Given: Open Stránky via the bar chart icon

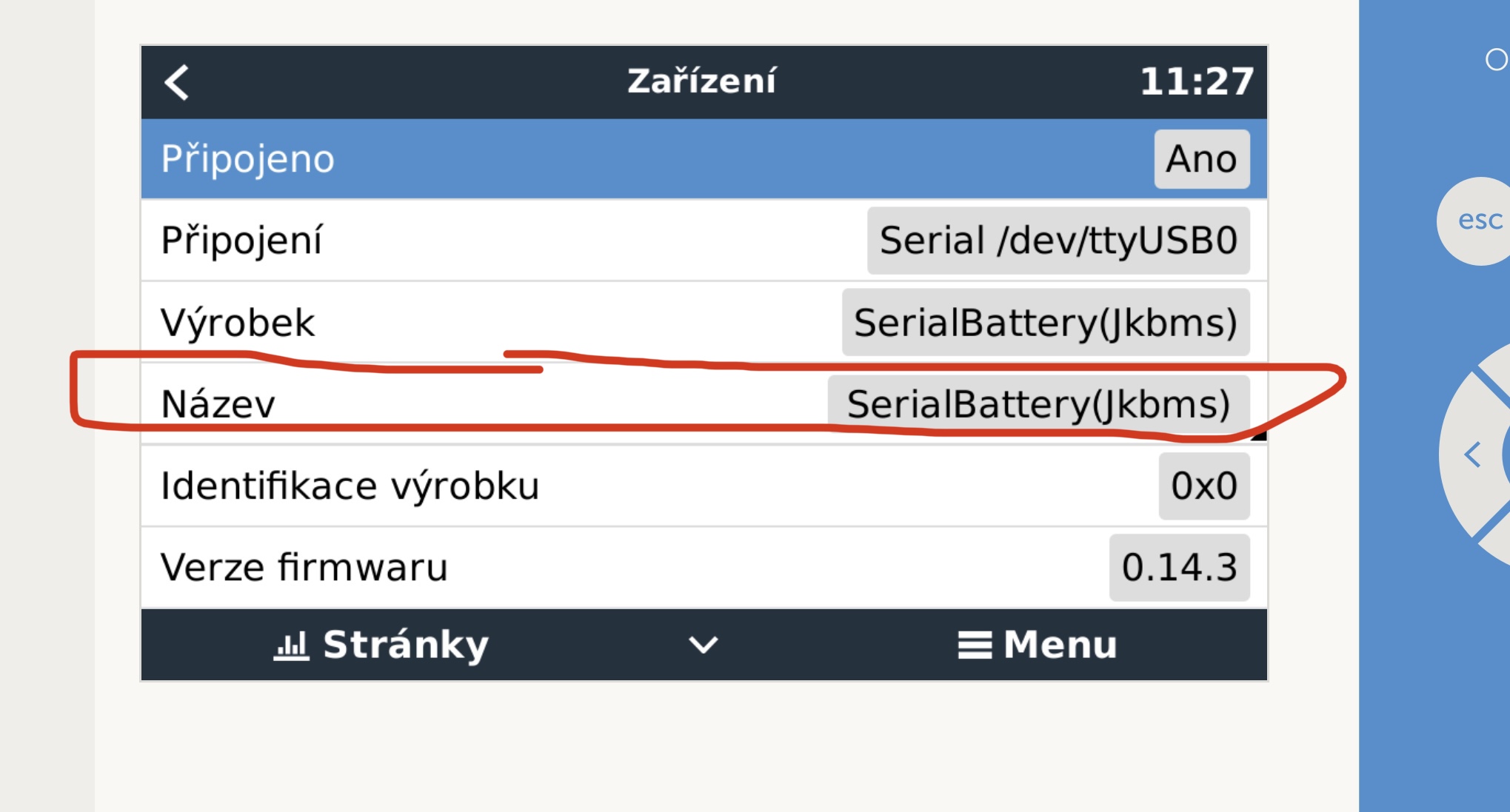Looking at the screenshot, I should tap(291, 645).
